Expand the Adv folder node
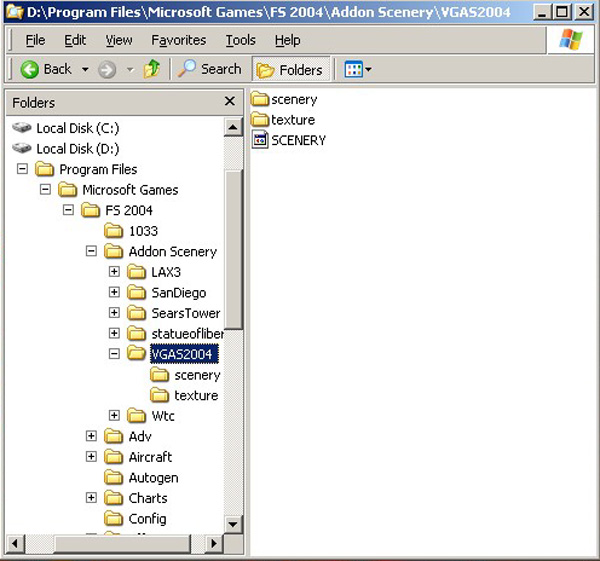This screenshot has height=561, width=600. point(91,436)
